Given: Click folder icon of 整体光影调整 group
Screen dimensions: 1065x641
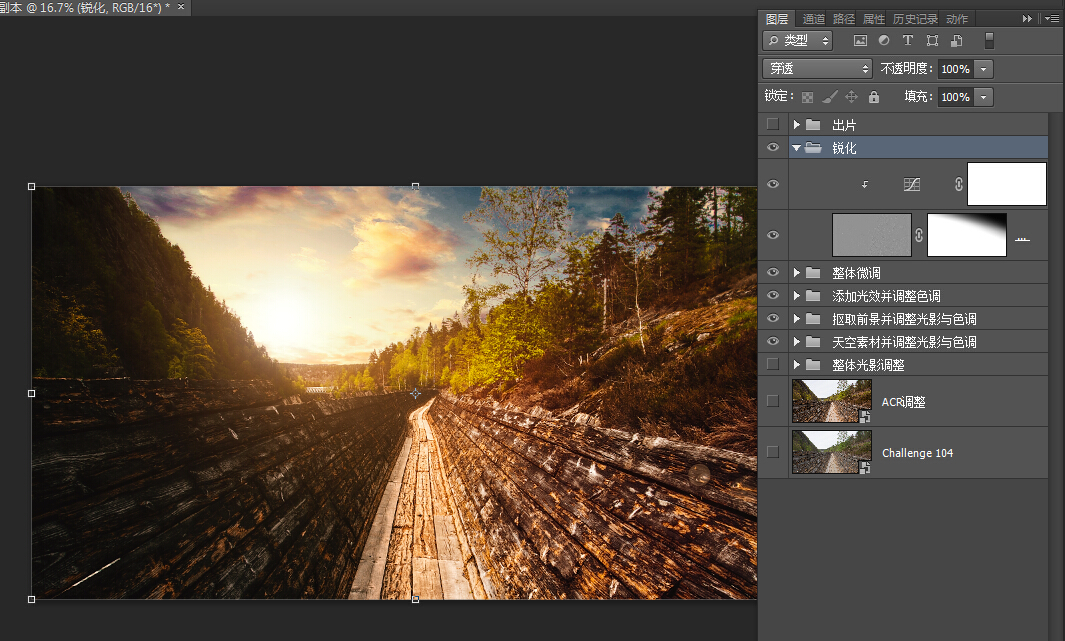Looking at the screenshot, I should point(813,365).
